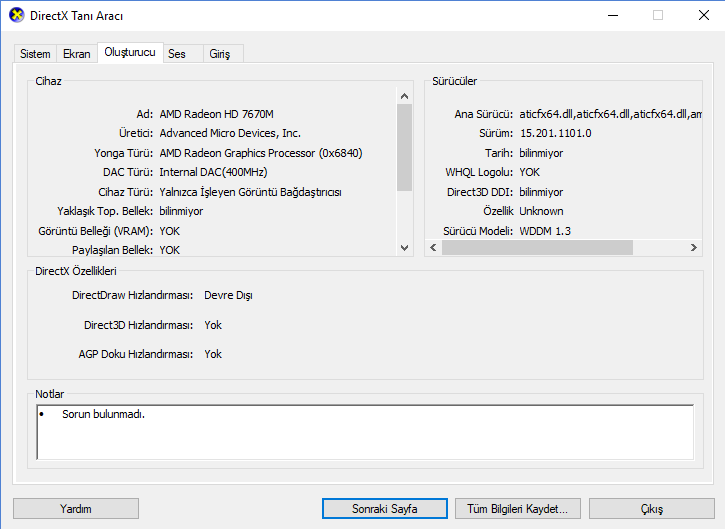Close the DirectX Tanı Aracı window
This screenshot has width=725, height=529.
point(704,15)
